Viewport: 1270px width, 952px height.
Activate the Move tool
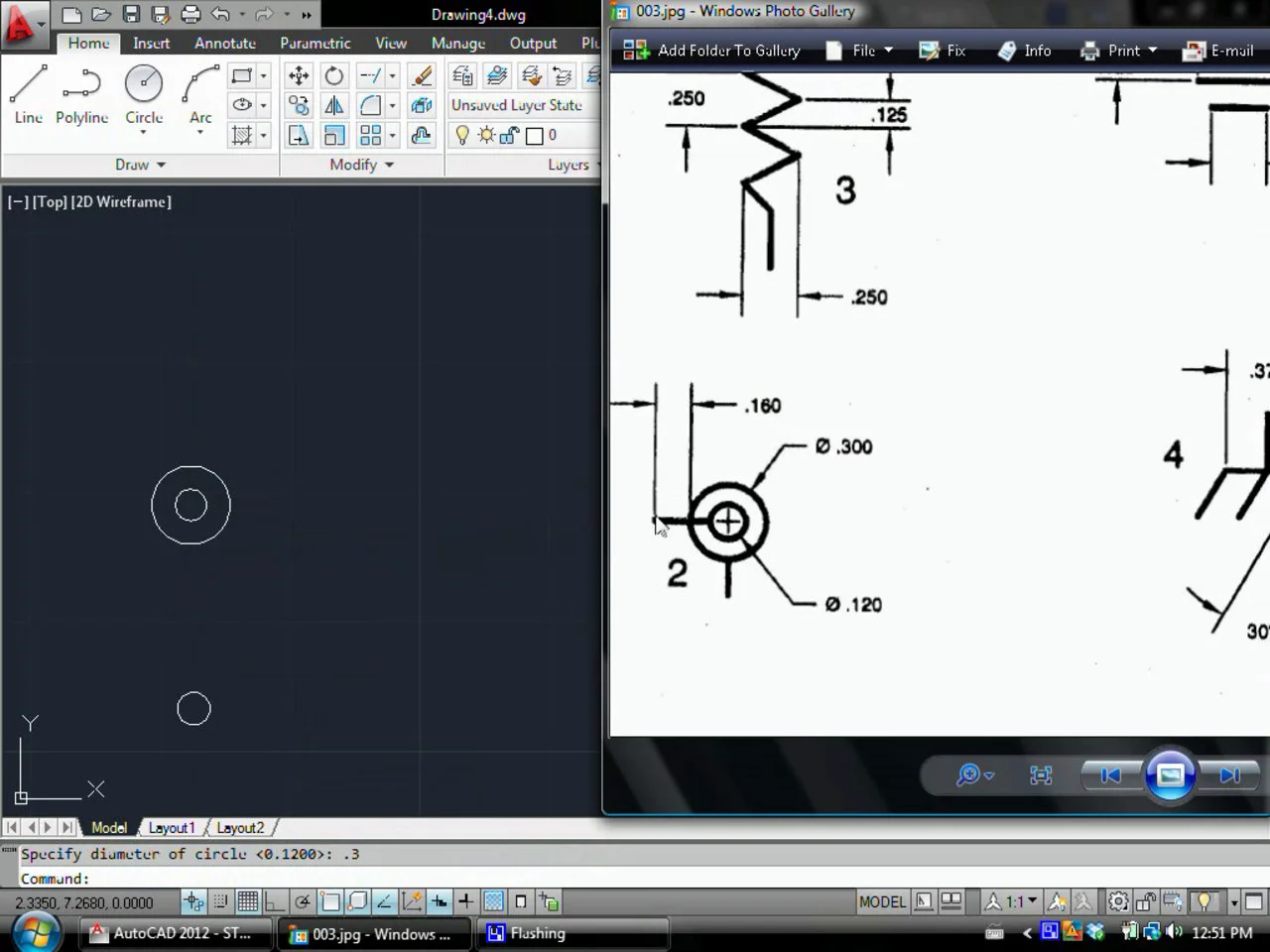click(298, 75)
